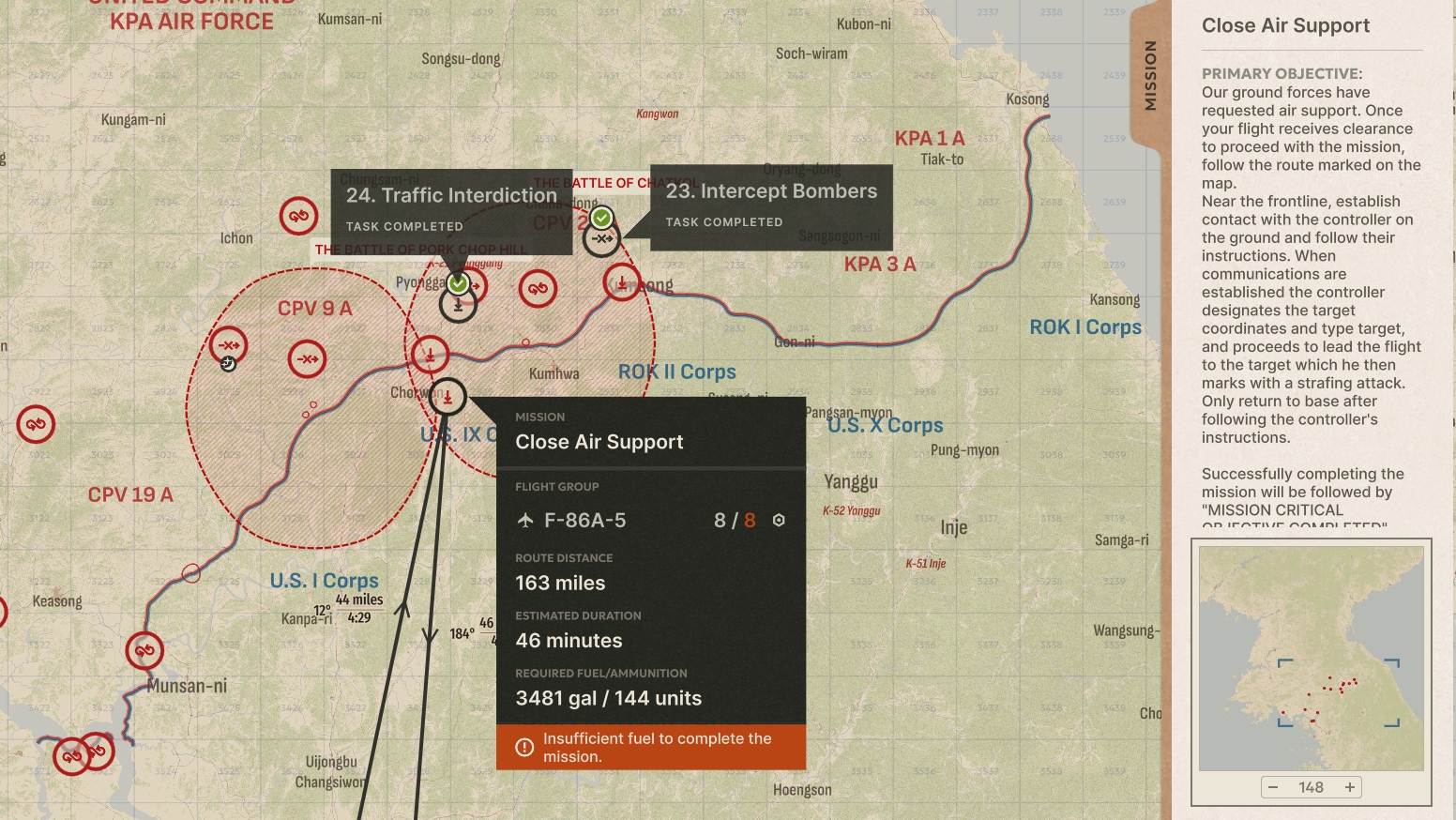Screen dimensions: 1456x820
Task: Click the aircraft icon beside F-86A-5
Action: click(x=525, y=520)
